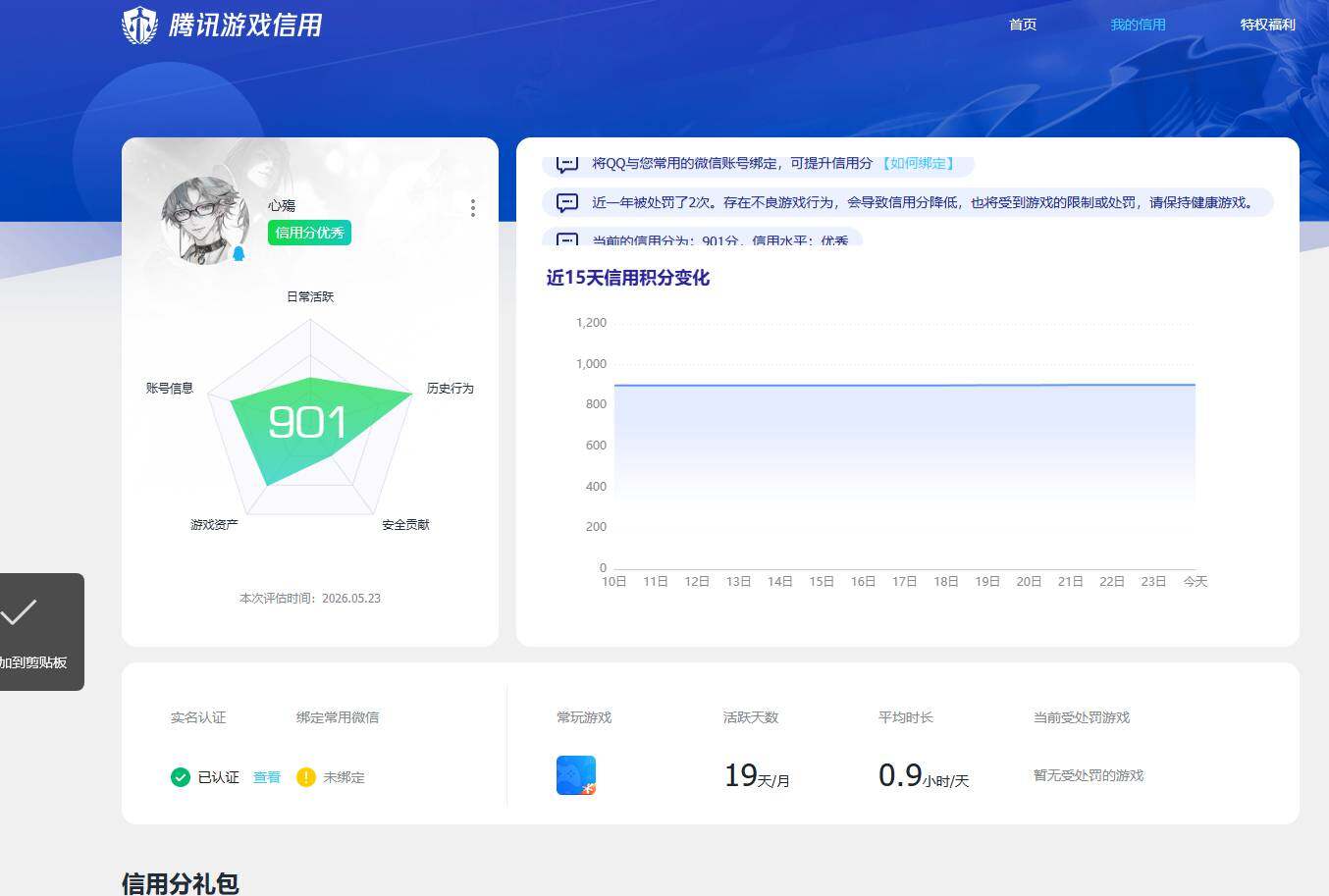The height and width of the screenshot is (896, 1329).
Task: Click the 暂无受处罚的游戏 text
Action: click(1089, 775)
